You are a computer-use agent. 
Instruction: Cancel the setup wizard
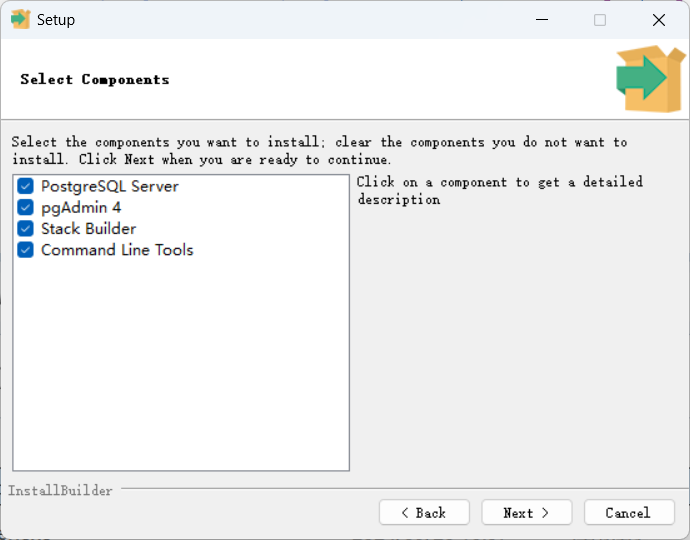pyautogui.click(x=629, y=513)
